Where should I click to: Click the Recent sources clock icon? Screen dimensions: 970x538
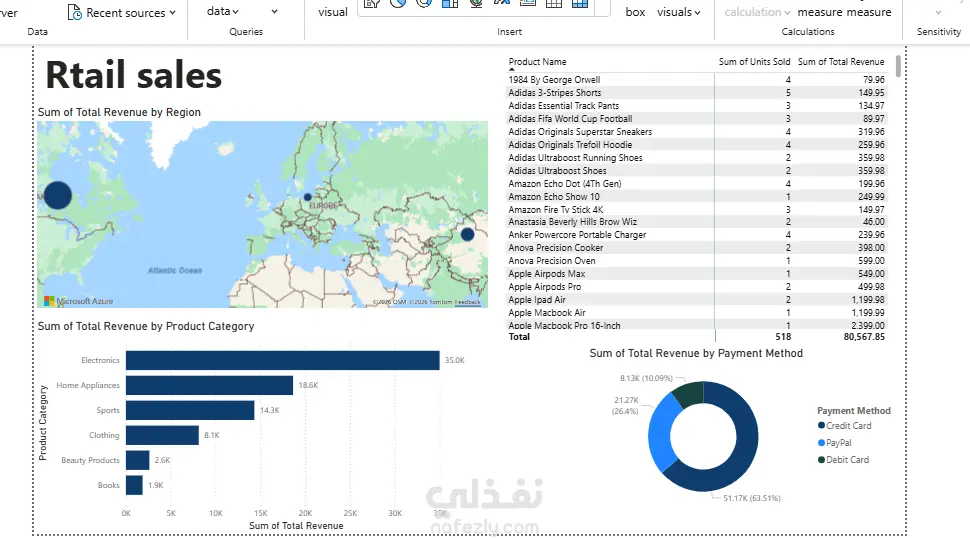click(74, 12)
